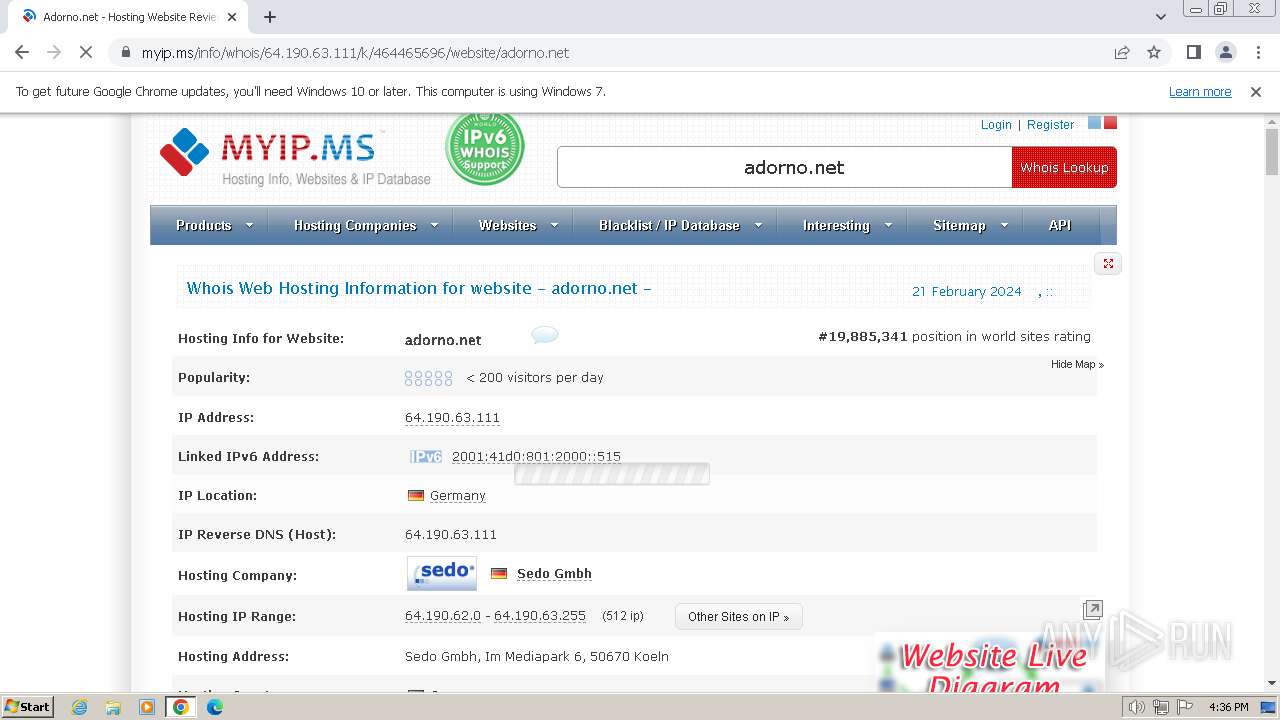This screenshot has height=720, width=1280.
Task: Close the adorno.net browser tab
Action: pyautogui.click(x=232, y=17)
